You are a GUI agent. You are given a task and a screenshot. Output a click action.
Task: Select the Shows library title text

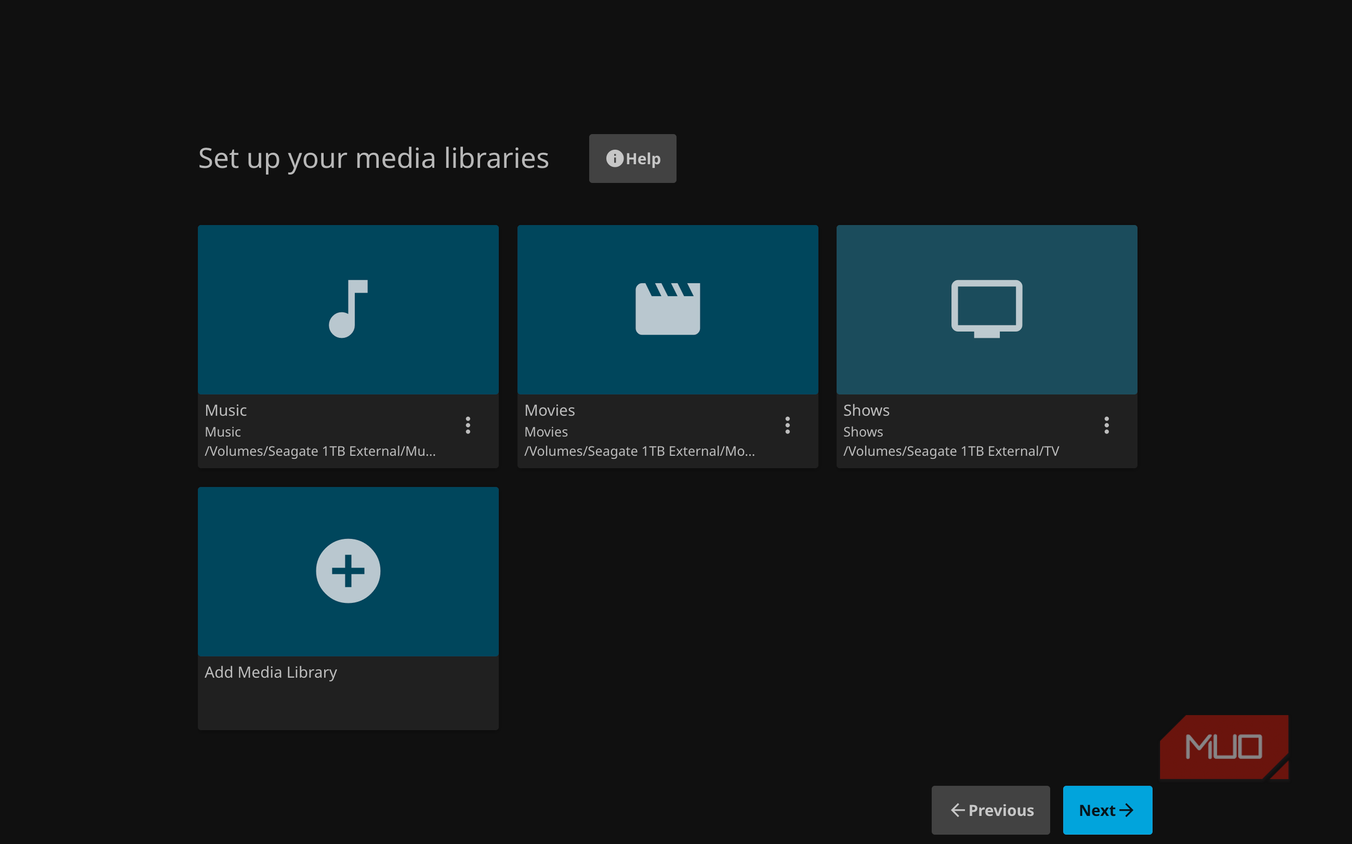click(x=866, y=410)
